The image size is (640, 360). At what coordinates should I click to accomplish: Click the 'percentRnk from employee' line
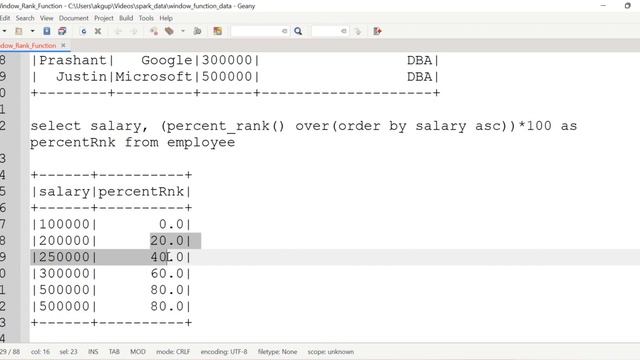point(132,142)
